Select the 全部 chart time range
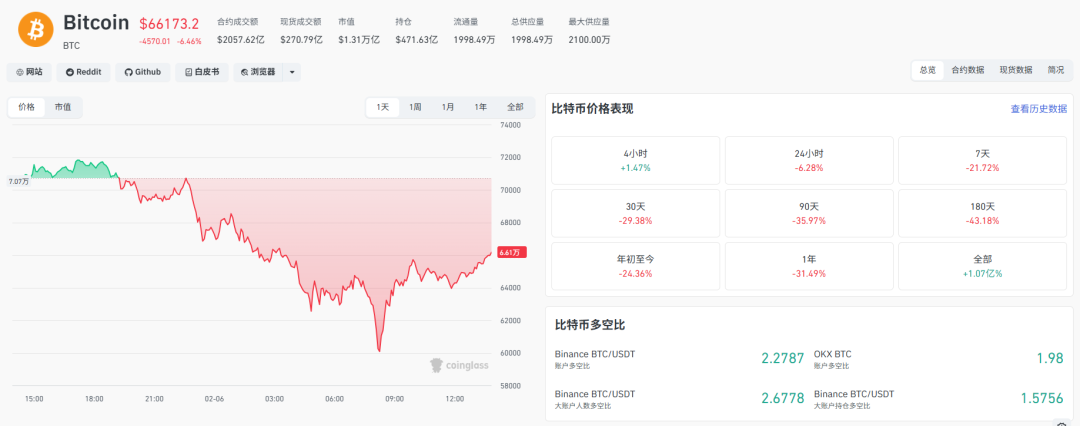 click(515, 107)
